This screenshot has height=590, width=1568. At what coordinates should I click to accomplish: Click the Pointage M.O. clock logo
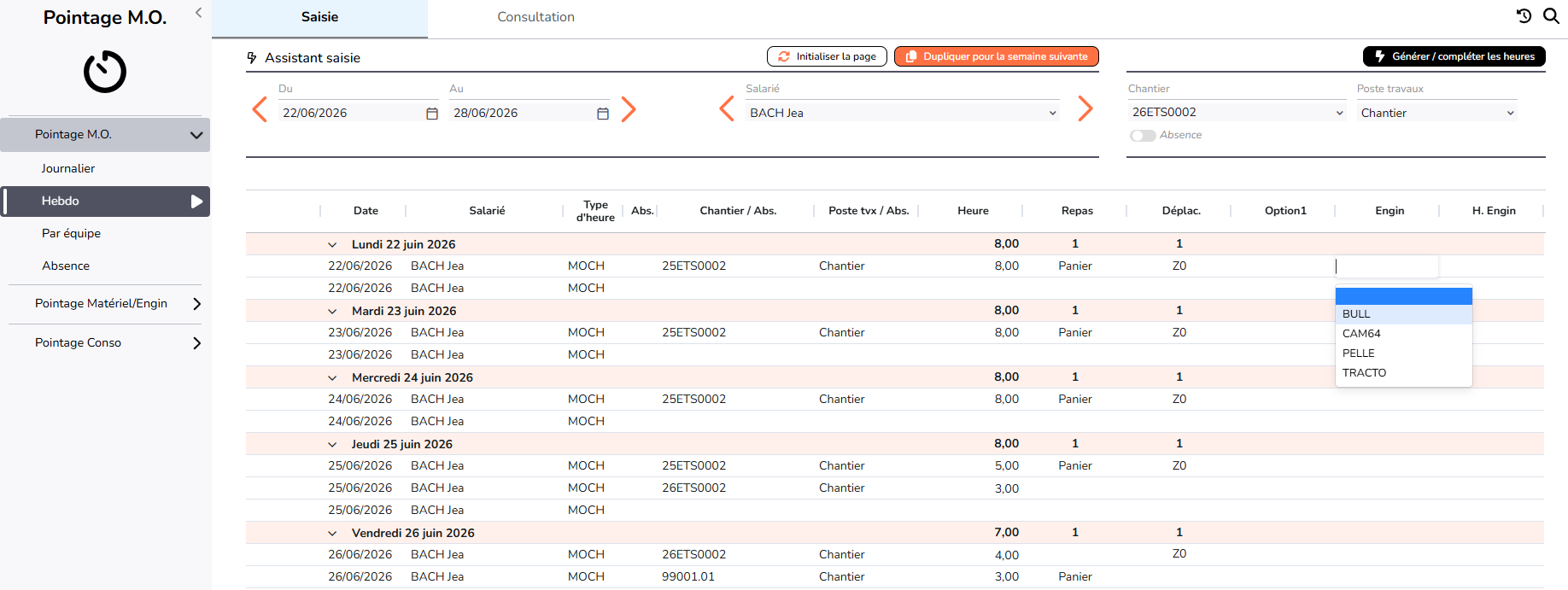pyautogui.click(x=105, y=72)
